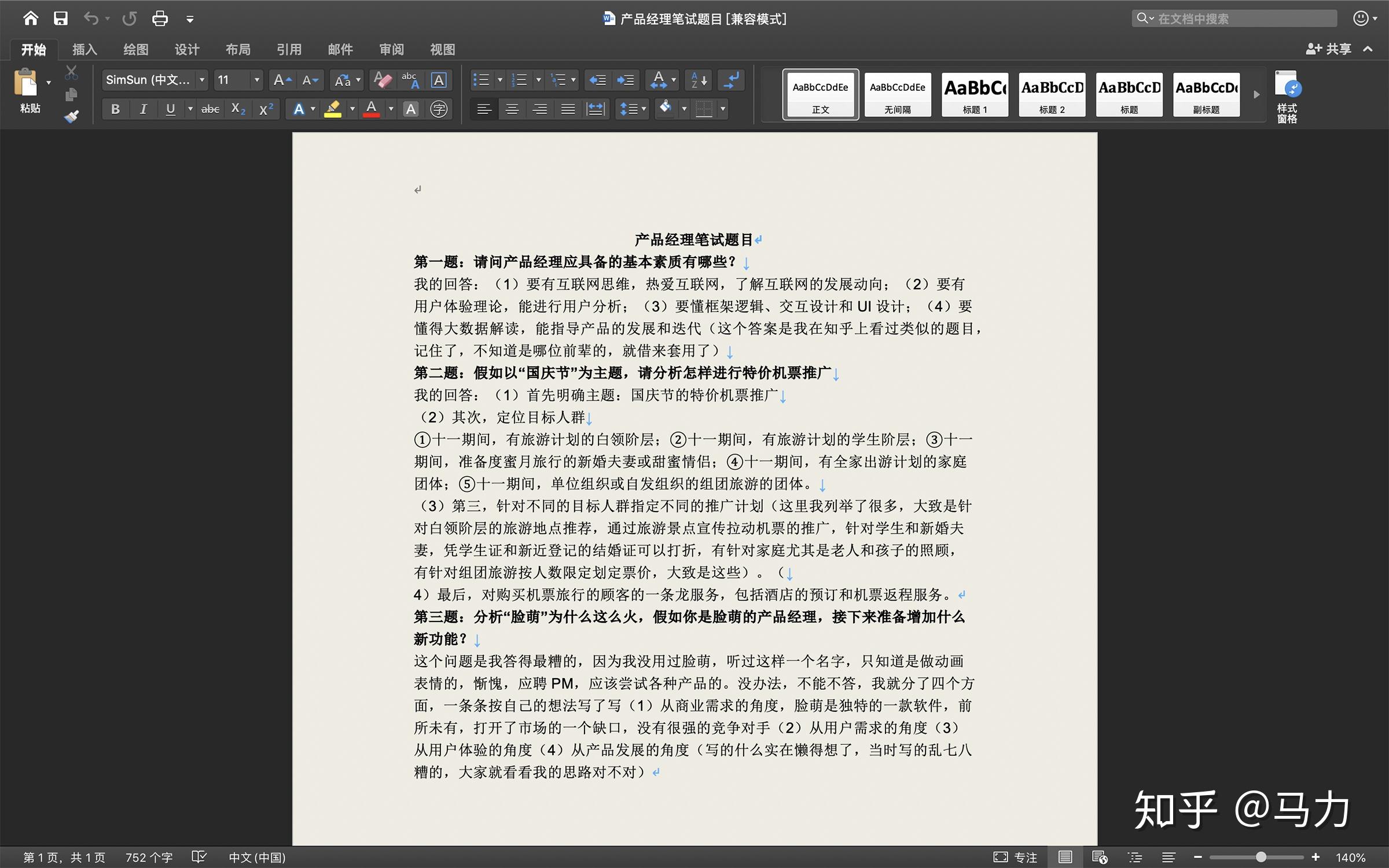Open the 插入 ribbon tab

pyautogui.click(x=84, y=49)
